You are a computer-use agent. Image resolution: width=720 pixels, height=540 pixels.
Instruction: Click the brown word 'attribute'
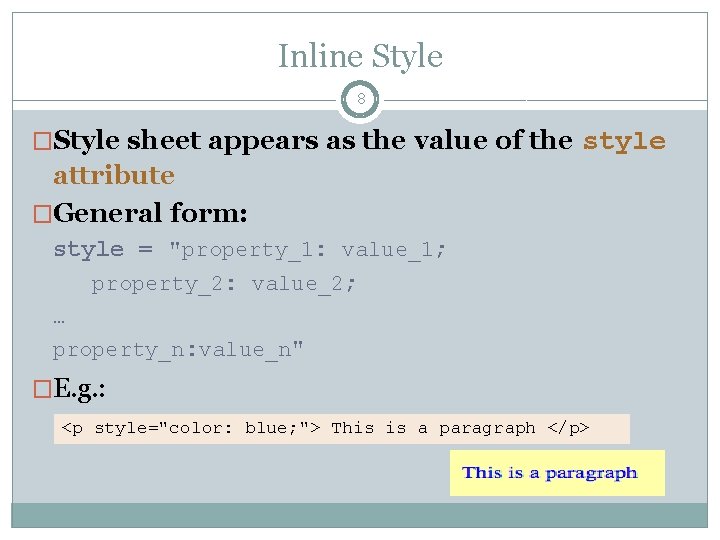114,175
